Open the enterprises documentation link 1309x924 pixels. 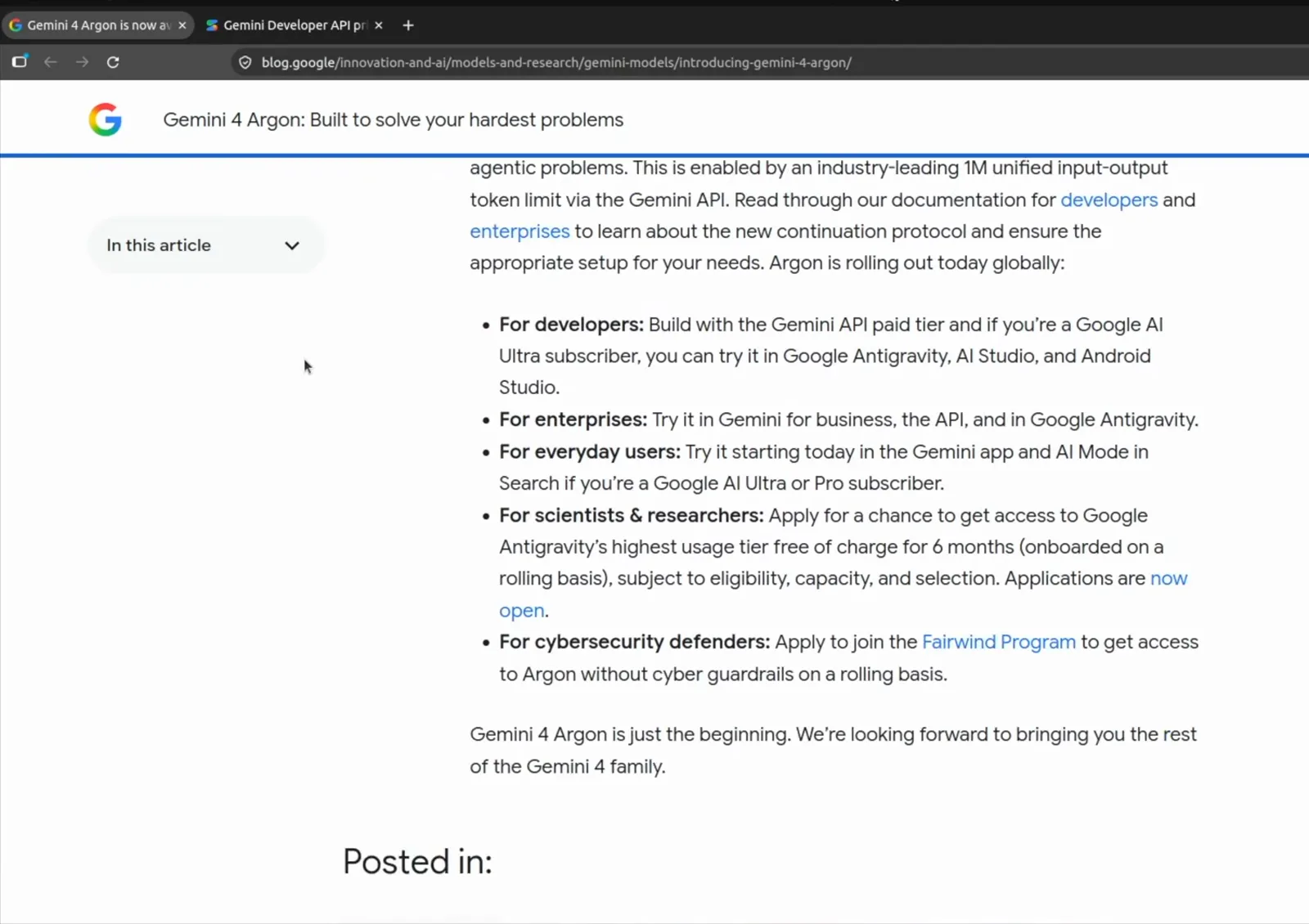520,231
